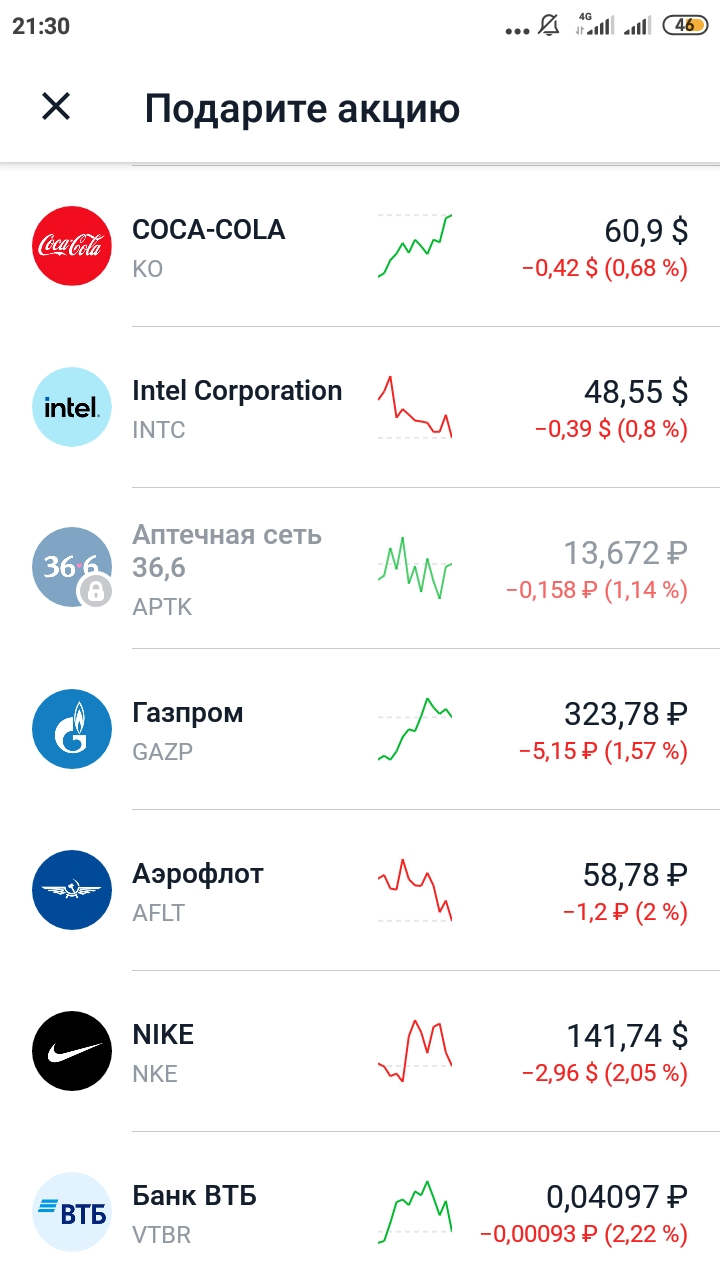
Task: Open the NIKE price chart
Action: [x=415, y=1051]
